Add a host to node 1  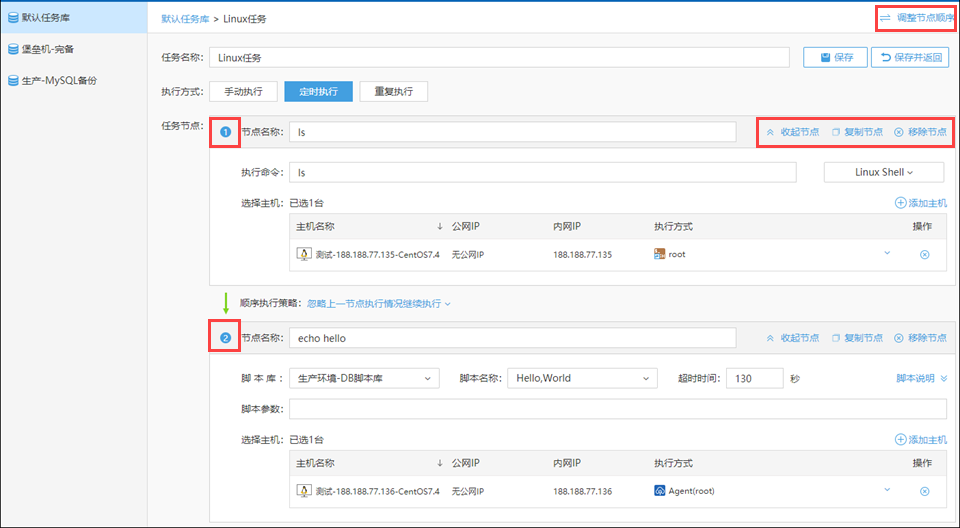[920, 203]
